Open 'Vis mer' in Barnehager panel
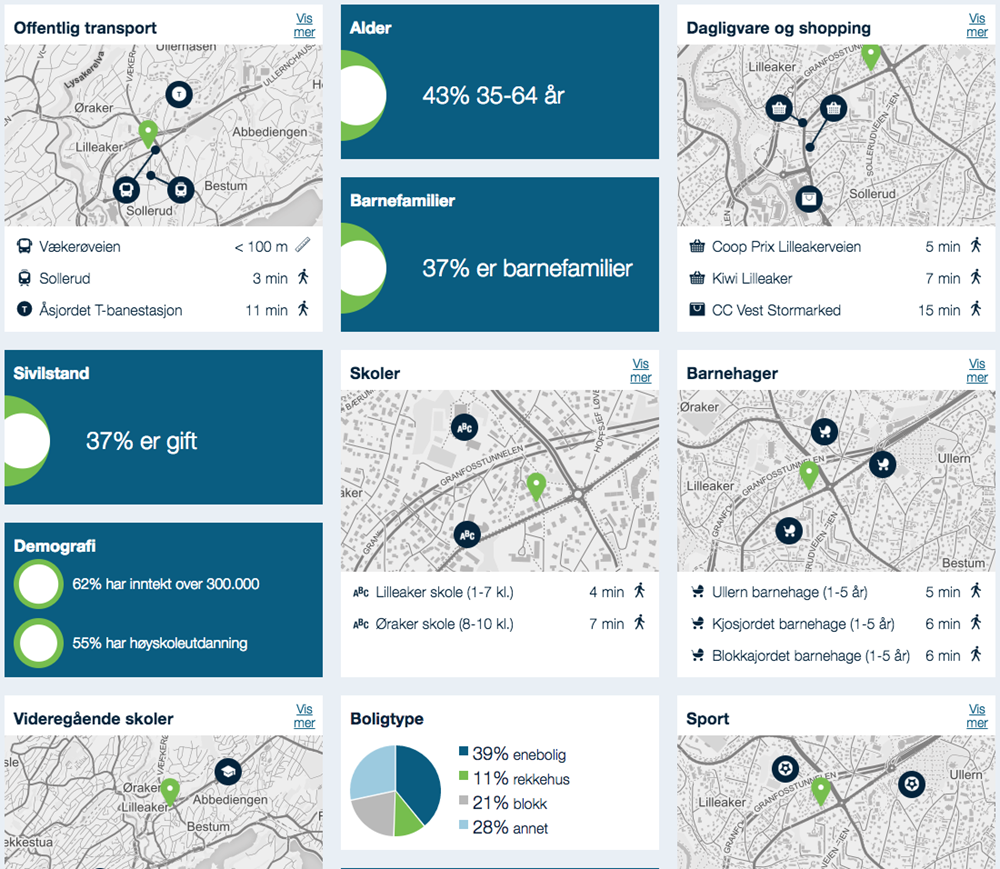Viewport: 1000px width, 869px height. coord(977,370)
